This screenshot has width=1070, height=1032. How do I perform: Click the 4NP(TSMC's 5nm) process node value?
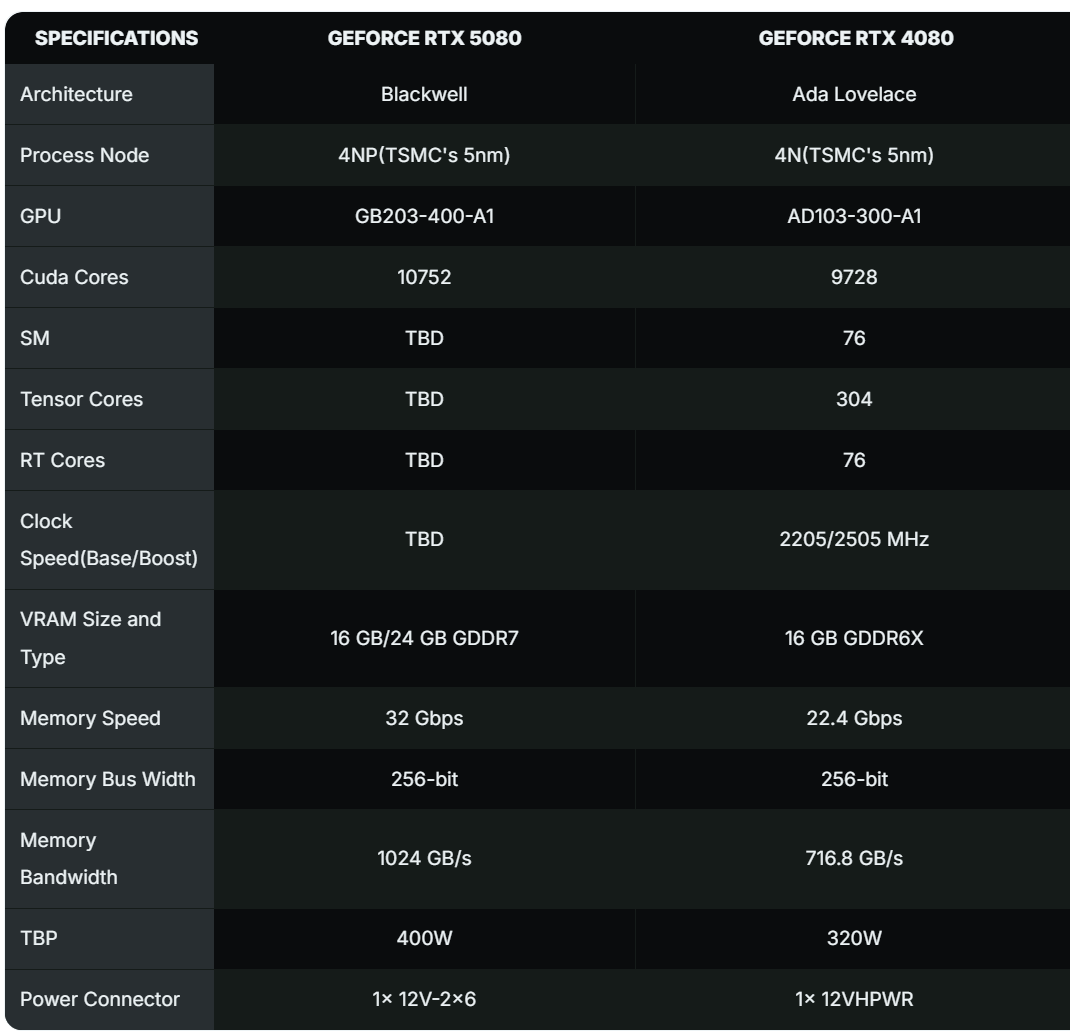point(425,156)
